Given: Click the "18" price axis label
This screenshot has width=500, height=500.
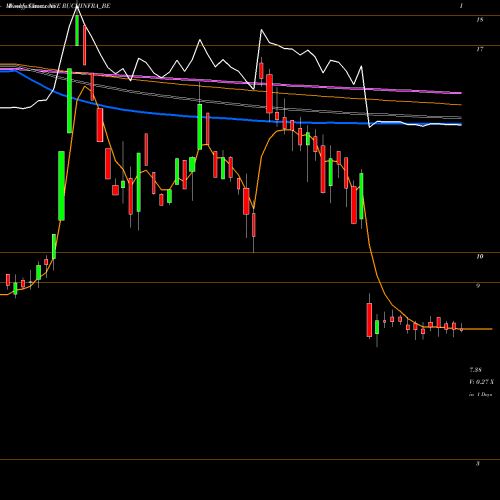Looking at the screenshot, I should 479,20.
